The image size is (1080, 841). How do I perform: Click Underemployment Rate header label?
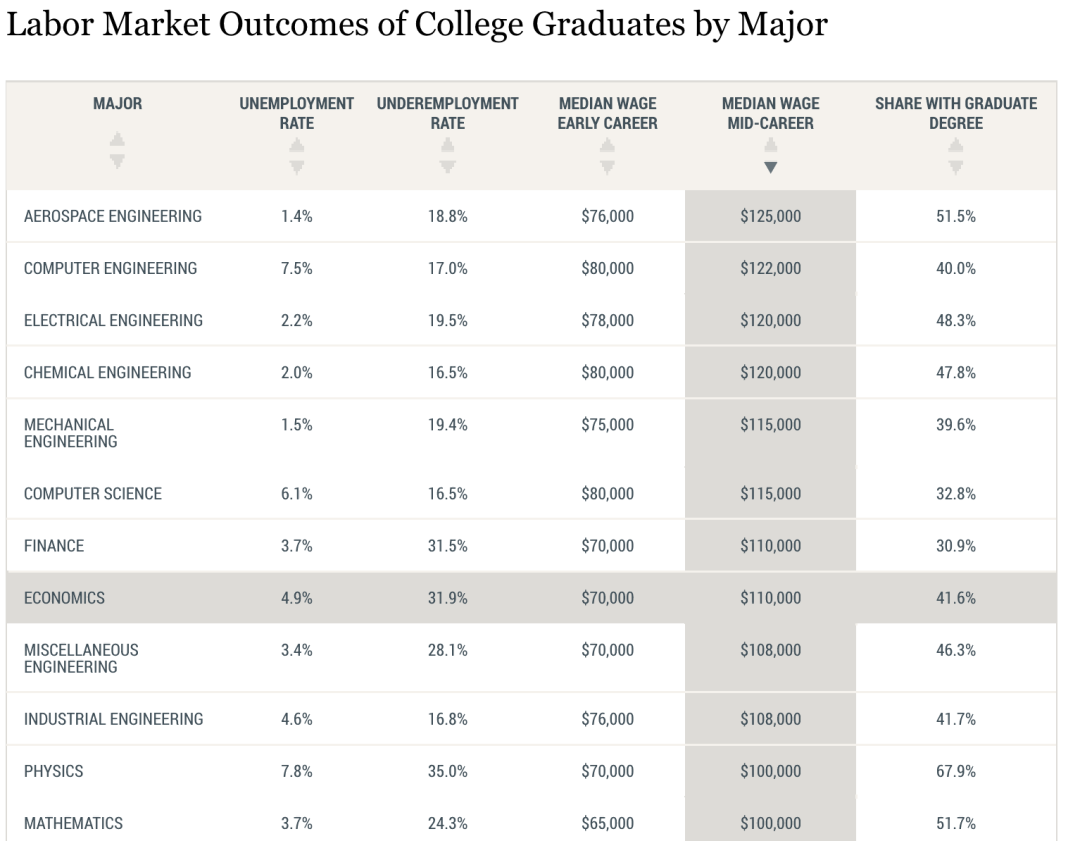448,113
